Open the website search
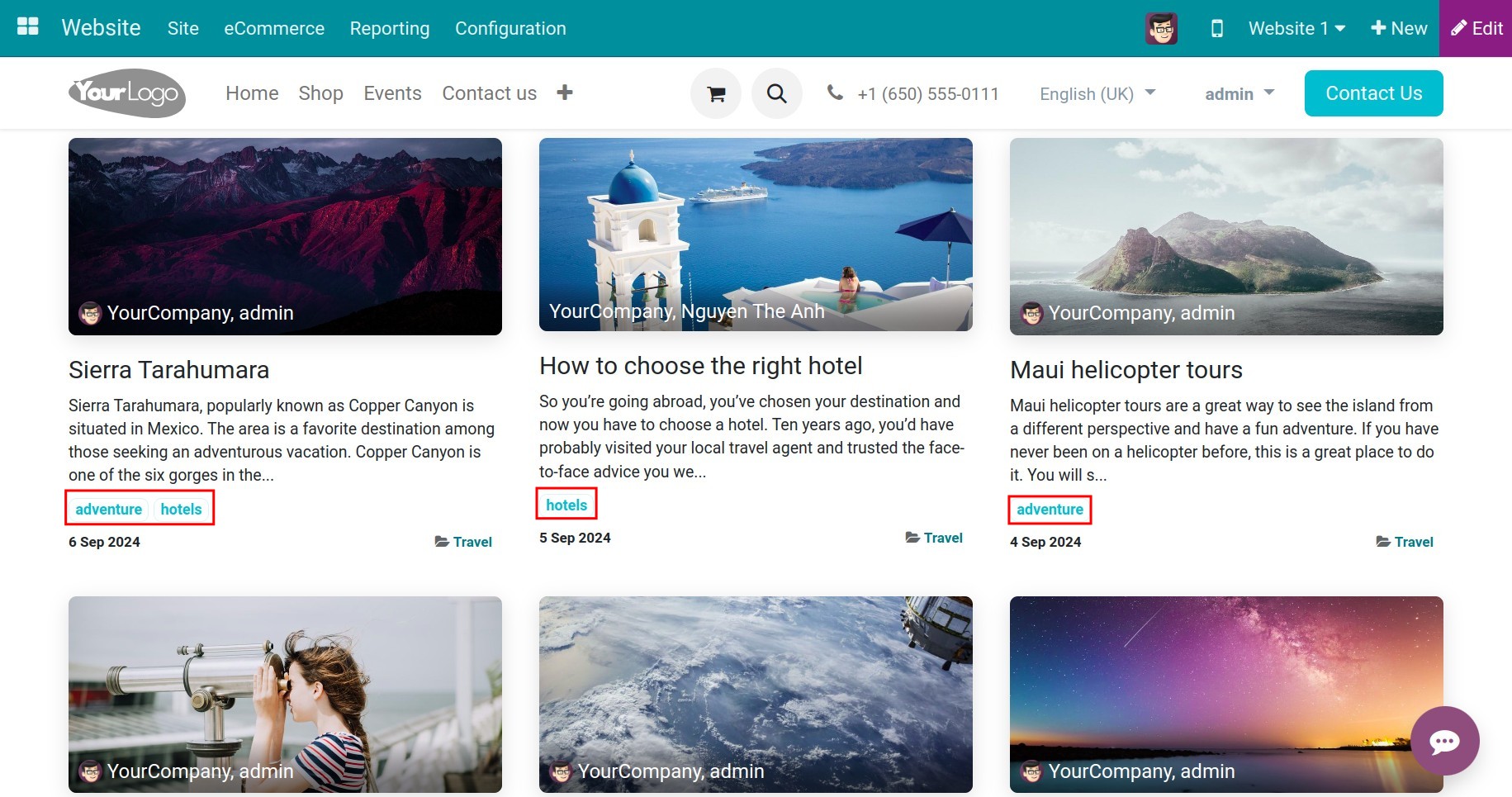This screenshot has height=797, width=1512. coord(776,93)
